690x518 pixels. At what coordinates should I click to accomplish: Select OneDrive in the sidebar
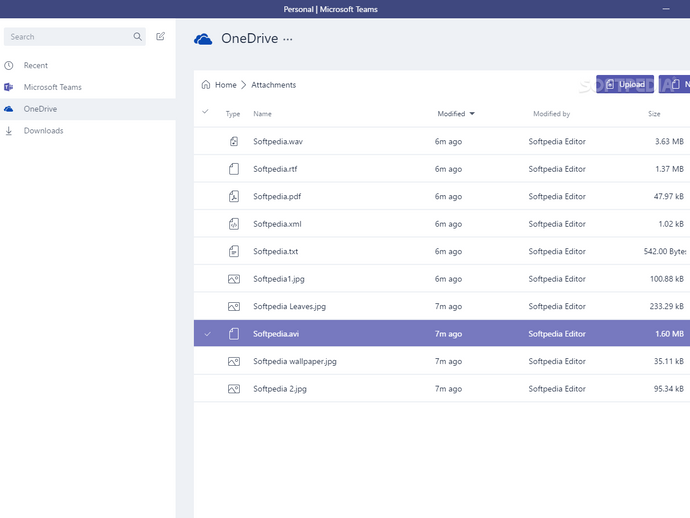[x=88, y=109]
